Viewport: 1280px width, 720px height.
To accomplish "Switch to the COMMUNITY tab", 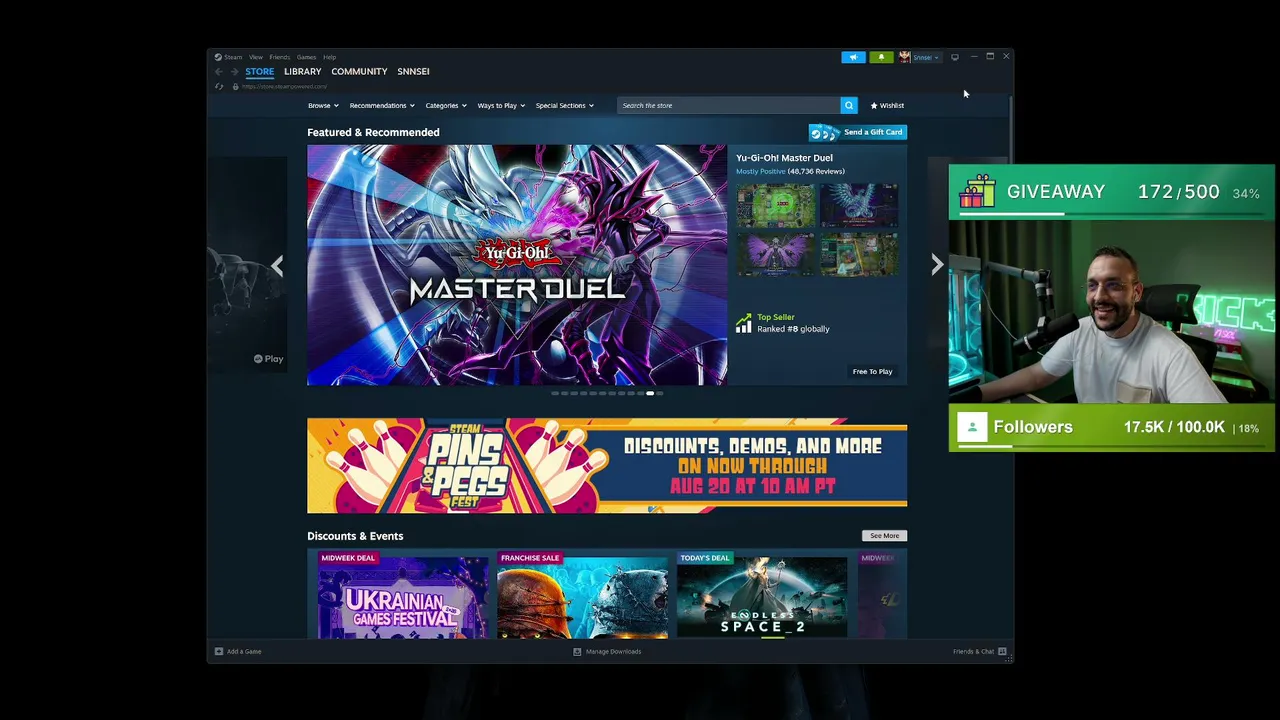I will pos(359,71).
